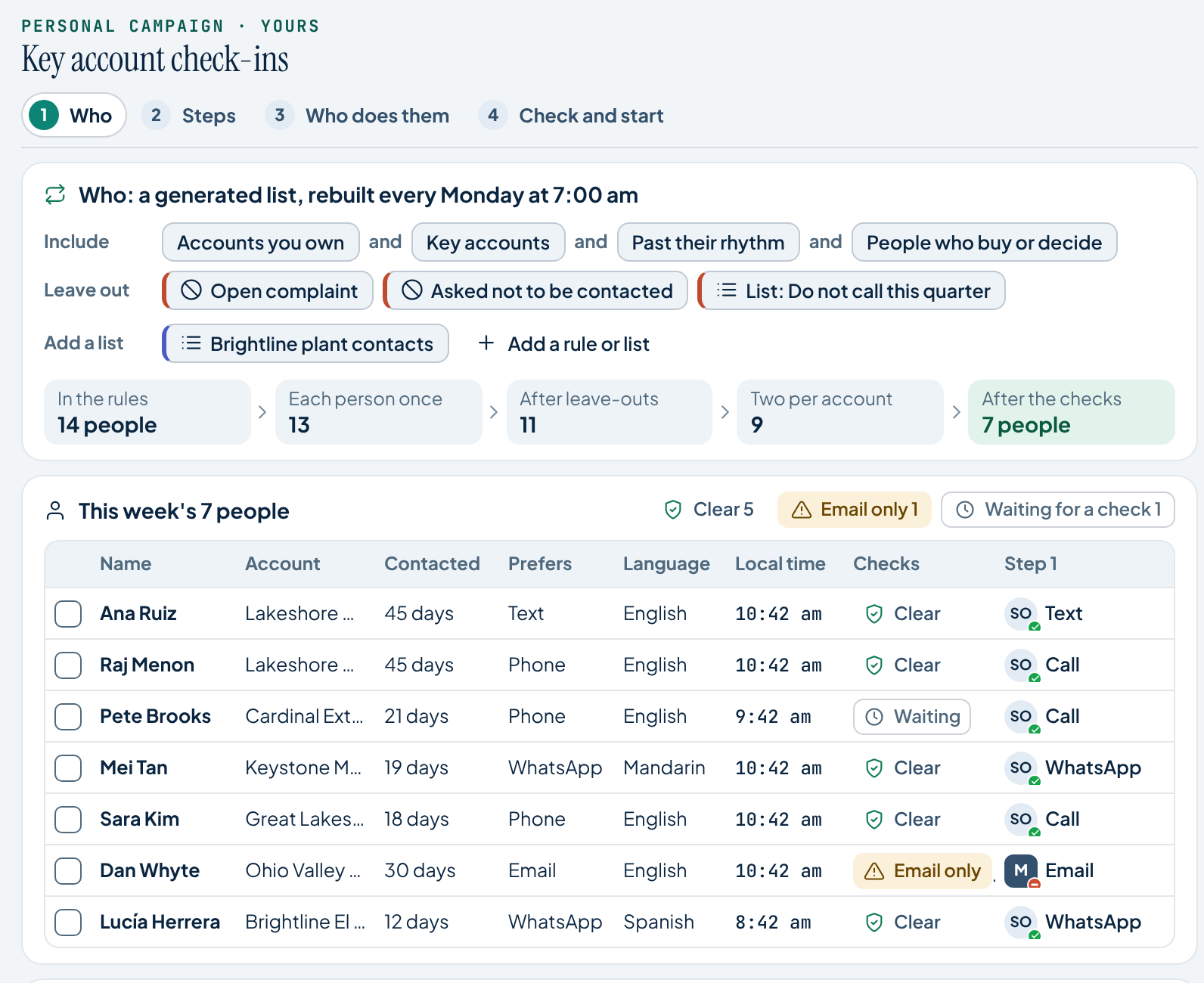The image size is (1204, 983).
Task: Click the blocked icon on Open complaint chip
Action: pyautogui.click(x=191, y=290)
